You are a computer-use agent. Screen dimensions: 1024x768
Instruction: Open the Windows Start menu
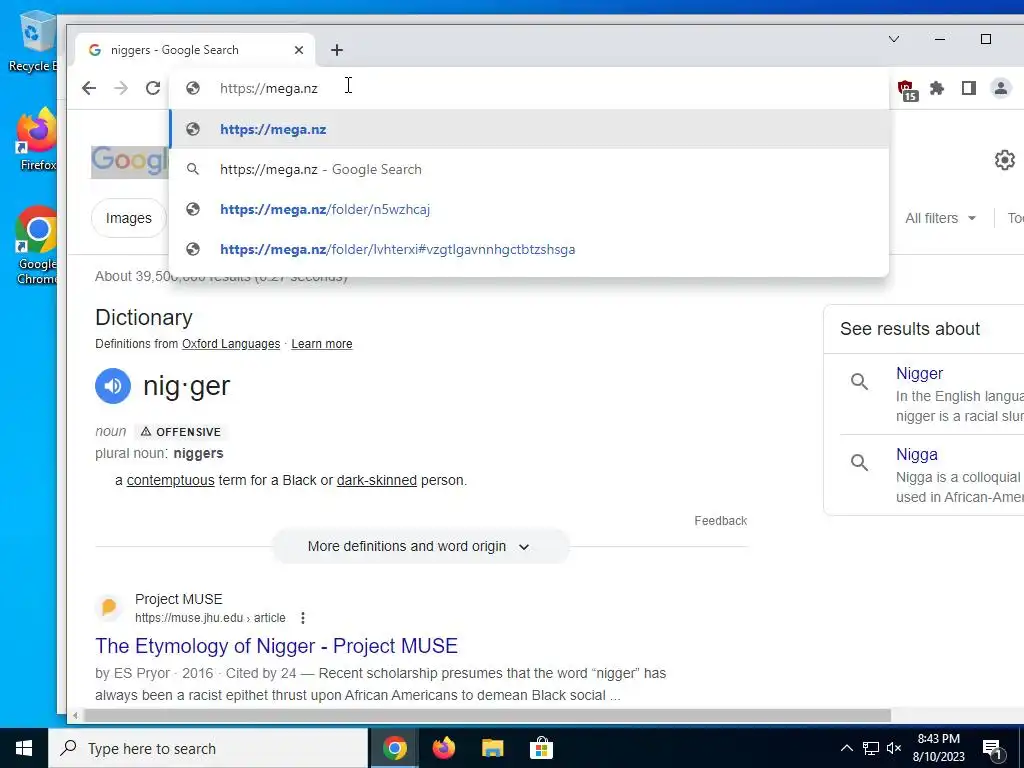pos(24,748)
